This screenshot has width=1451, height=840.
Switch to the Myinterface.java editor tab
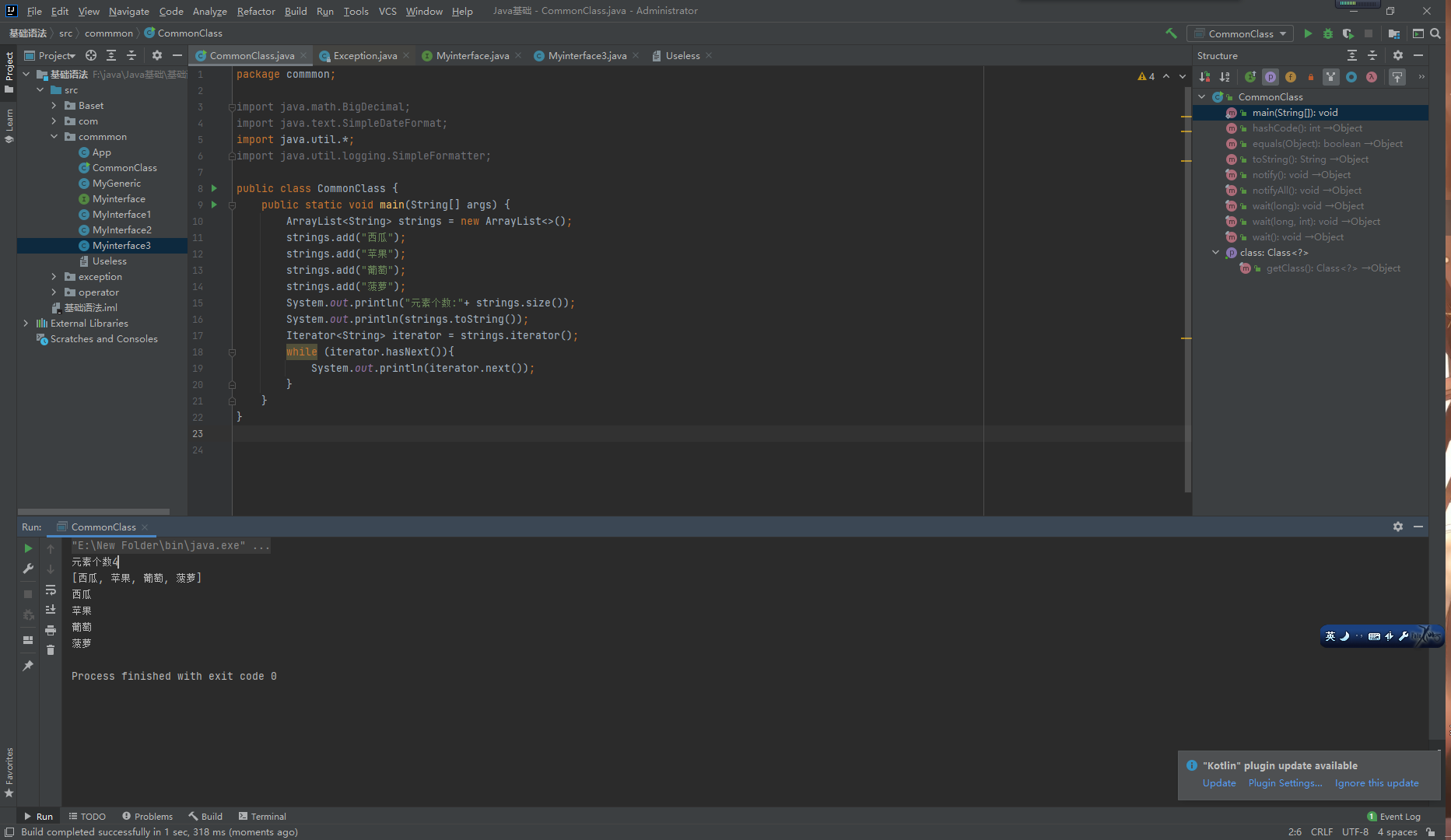pos(471,55)
